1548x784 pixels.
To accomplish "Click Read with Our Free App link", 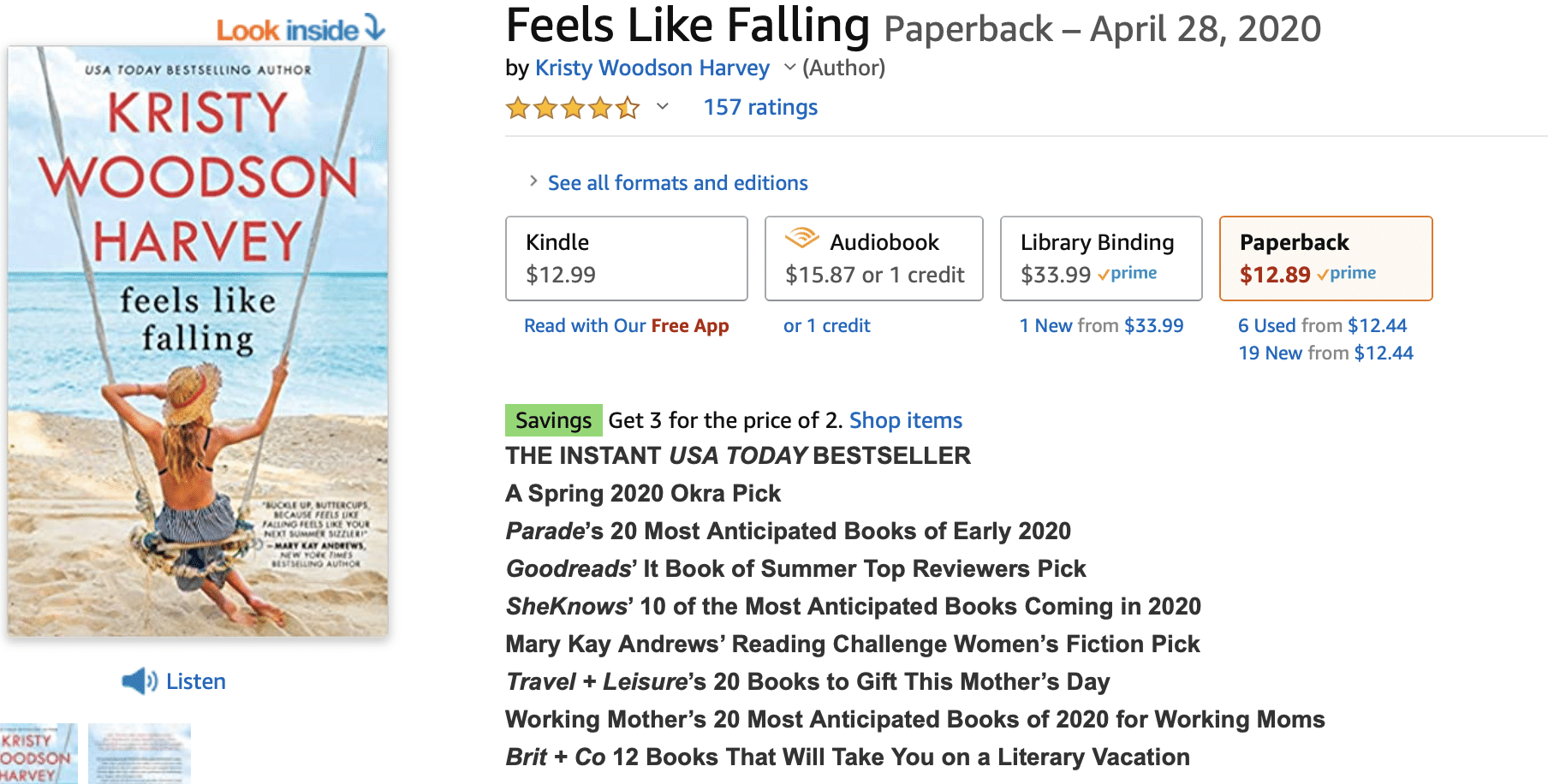I will 626,325.
